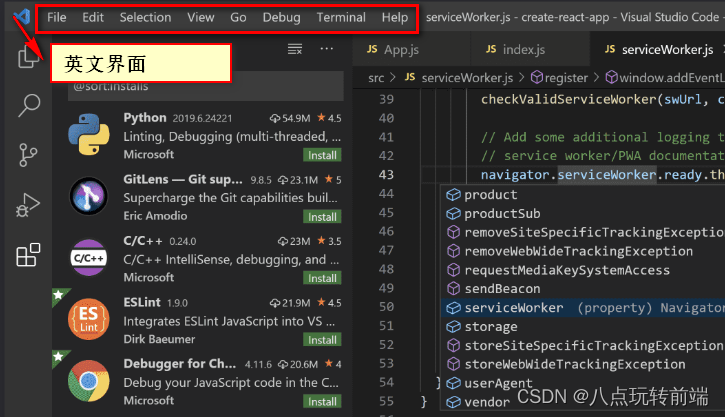Open the extensions More Actions menu
Screen dimensions: 725x417
point(326,49)
